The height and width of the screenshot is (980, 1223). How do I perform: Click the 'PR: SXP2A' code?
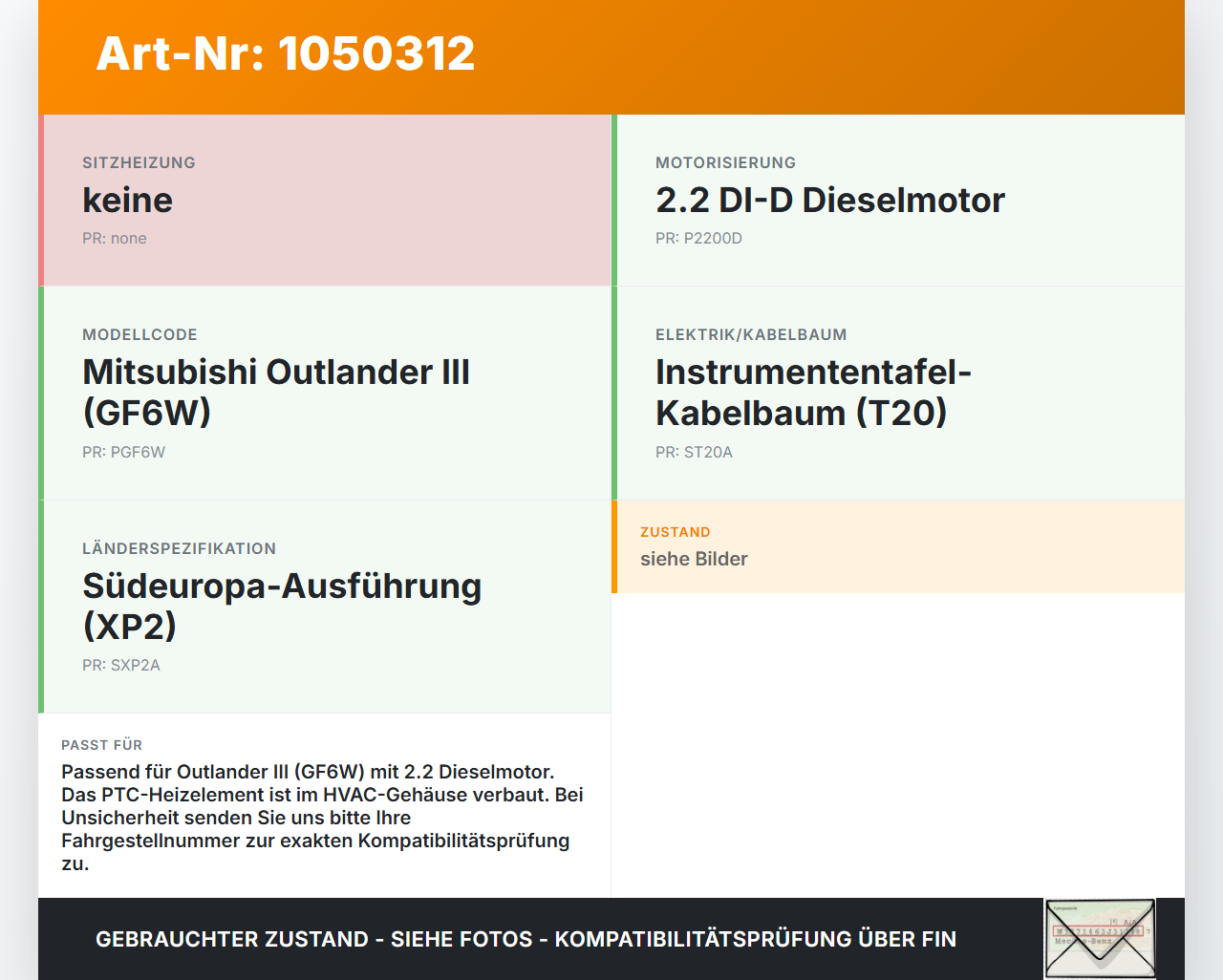(x=121, y=666)
